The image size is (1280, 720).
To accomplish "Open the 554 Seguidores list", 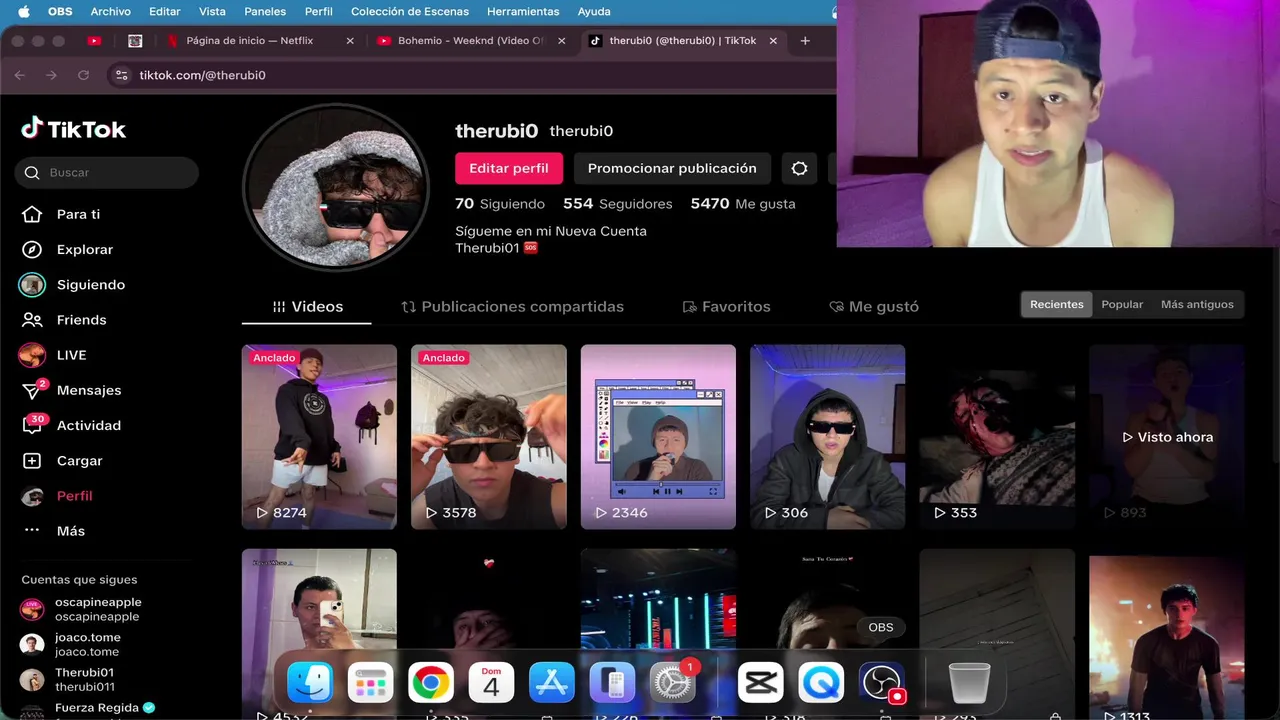I will (618, 204).
